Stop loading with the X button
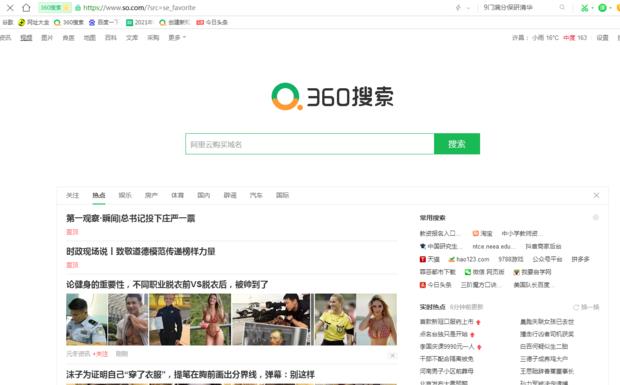 [10, 8]
